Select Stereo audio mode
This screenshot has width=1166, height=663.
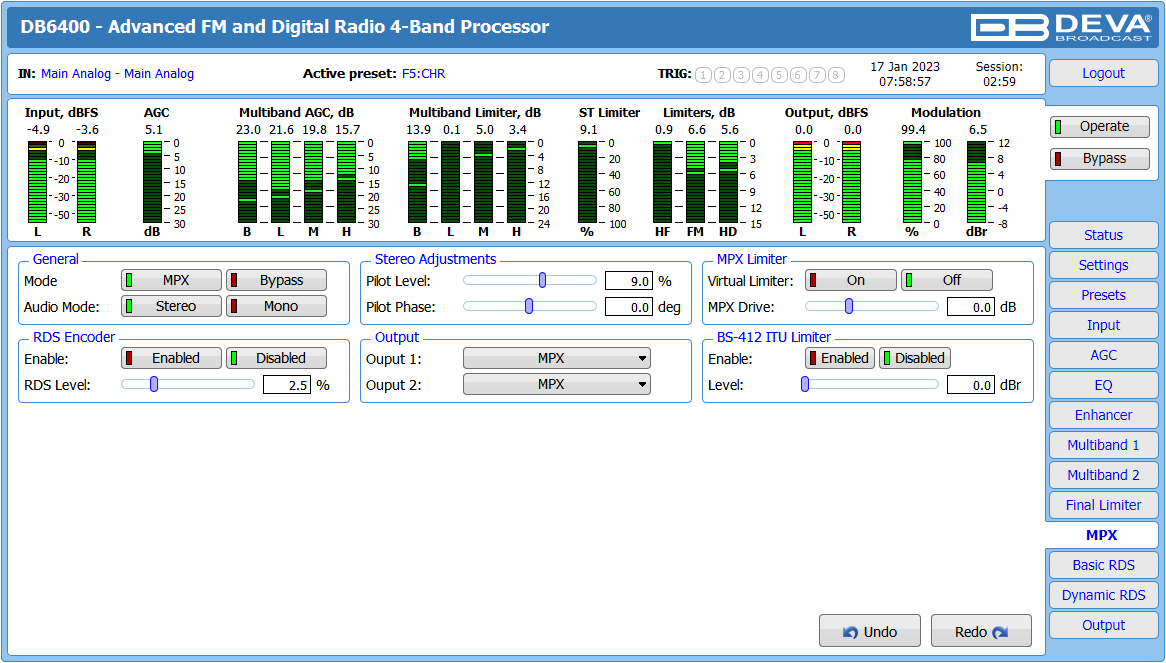pyautogui.click(x=172, y=306)
